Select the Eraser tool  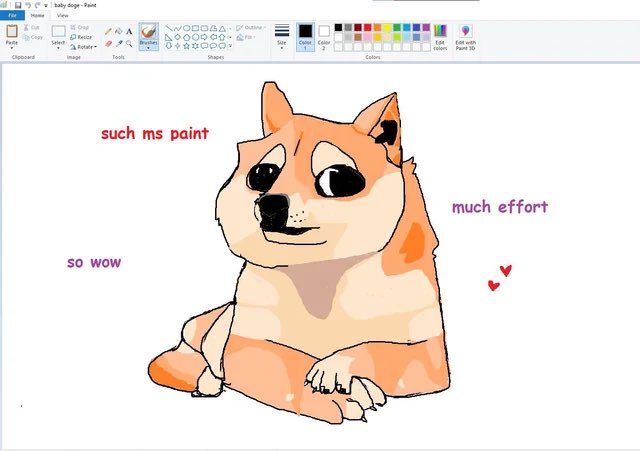pyautogui.click(x=108, y=43)
